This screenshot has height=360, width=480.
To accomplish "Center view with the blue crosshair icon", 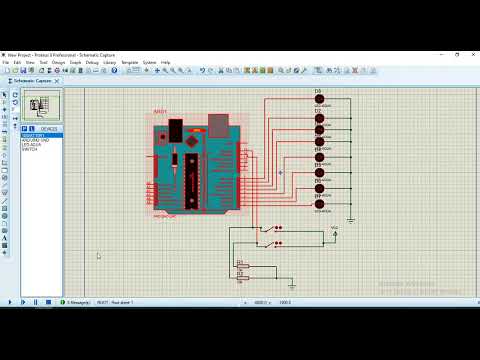I will [x=157, y=70].
